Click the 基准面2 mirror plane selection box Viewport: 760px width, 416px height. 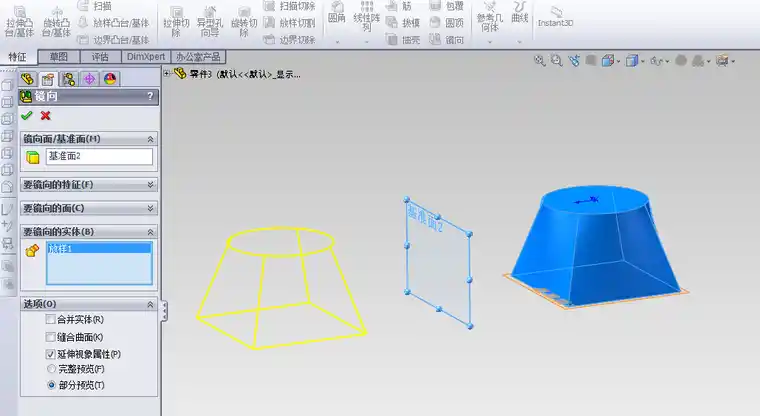click(x=99, y=157)
